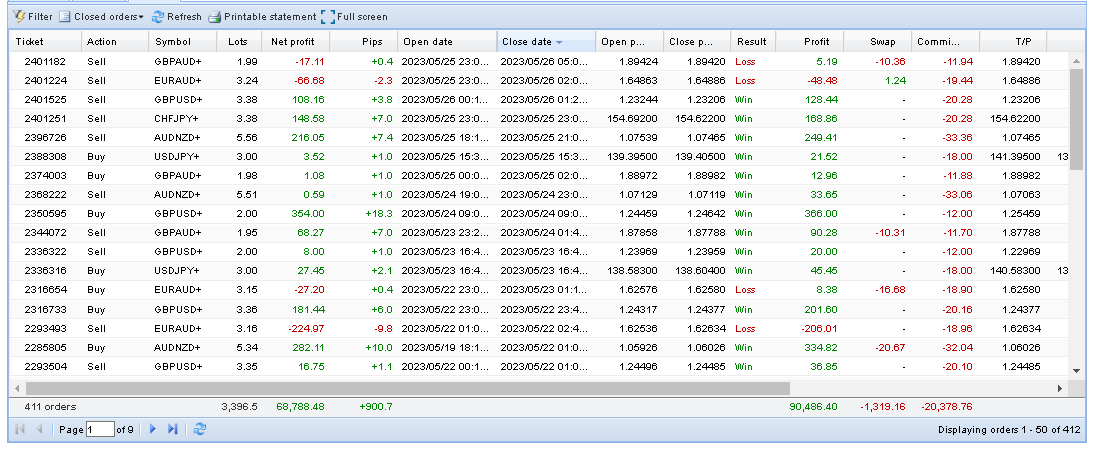This screenshot has height=455, width=1102.
Task: Click the vertical scrollbar down arrow
Action: tap(1076, 370)
